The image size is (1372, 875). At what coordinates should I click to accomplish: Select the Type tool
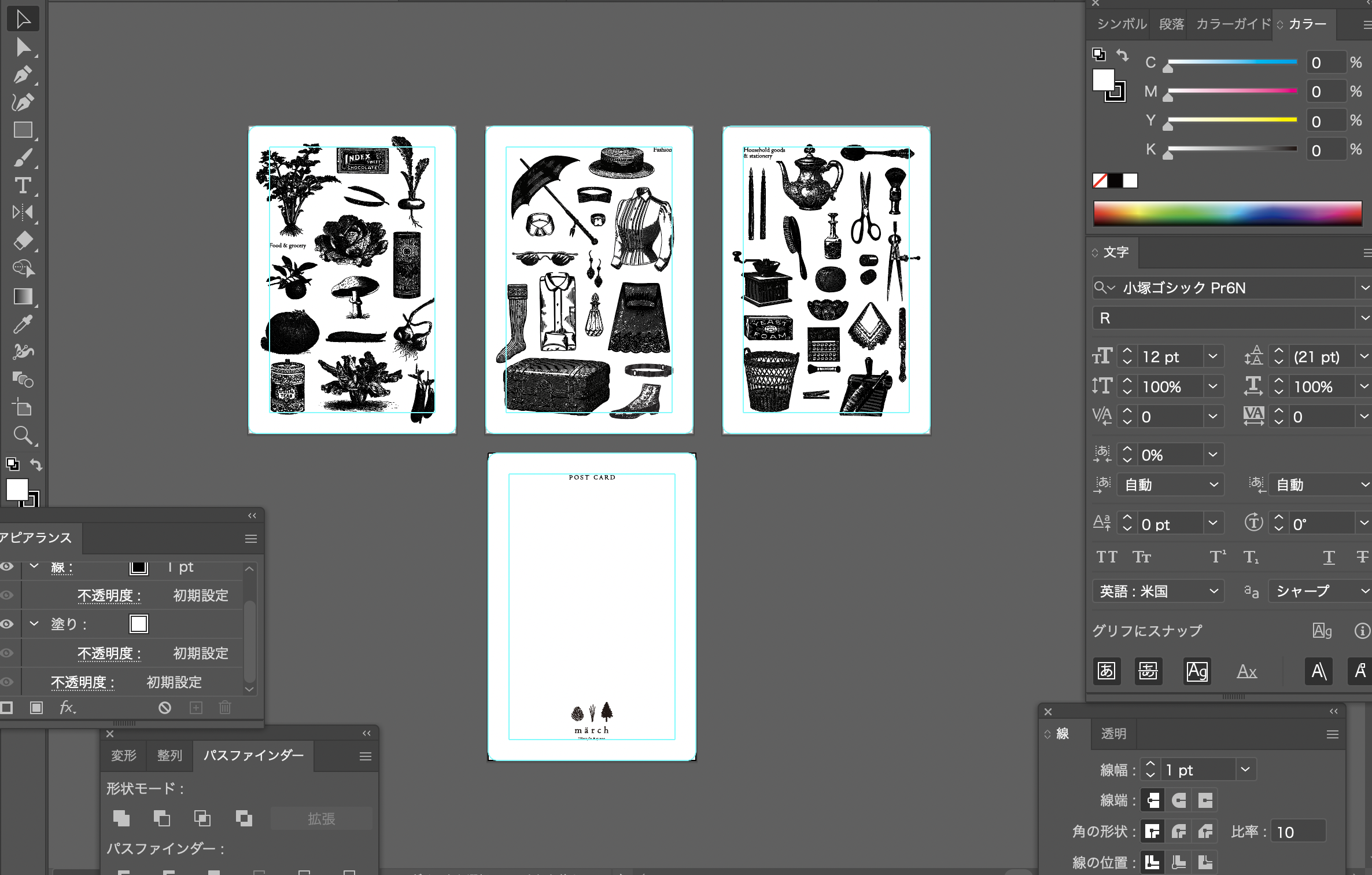point(23,186)
